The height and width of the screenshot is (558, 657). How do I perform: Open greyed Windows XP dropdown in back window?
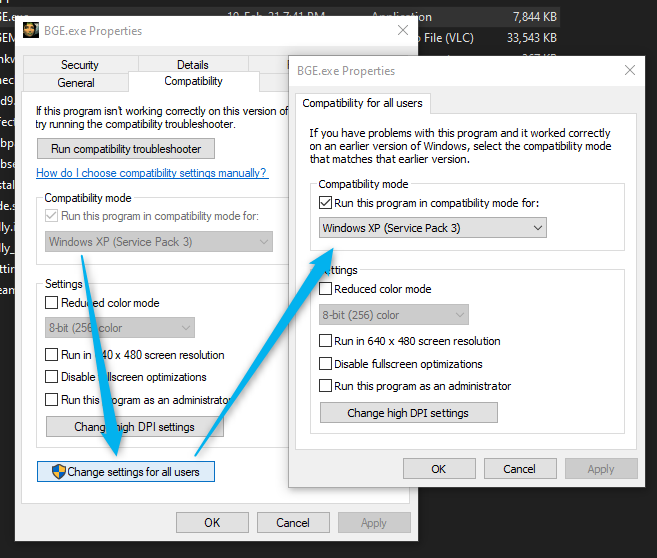[x=158, y=242]
